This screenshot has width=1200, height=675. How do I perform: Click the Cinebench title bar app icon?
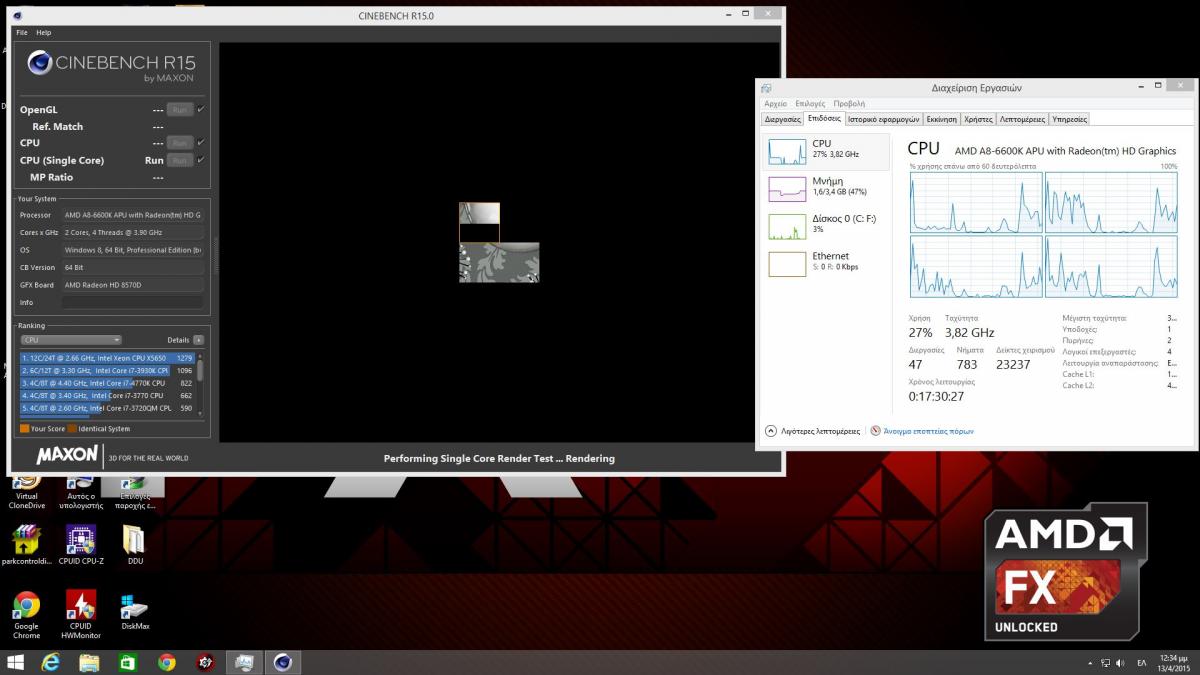18,15
